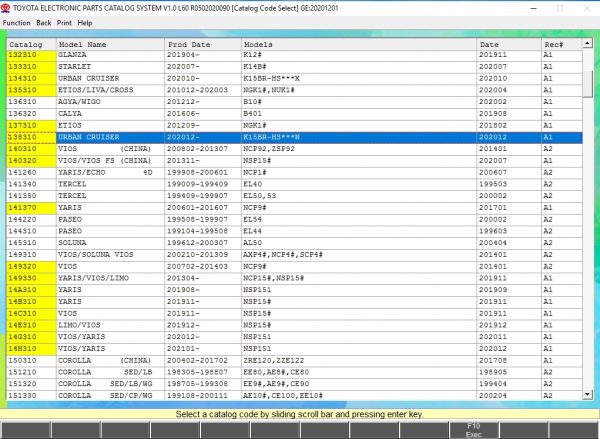The image size is (600, 439).
Task: Open the Help menu
Action: tap(85, 23)
